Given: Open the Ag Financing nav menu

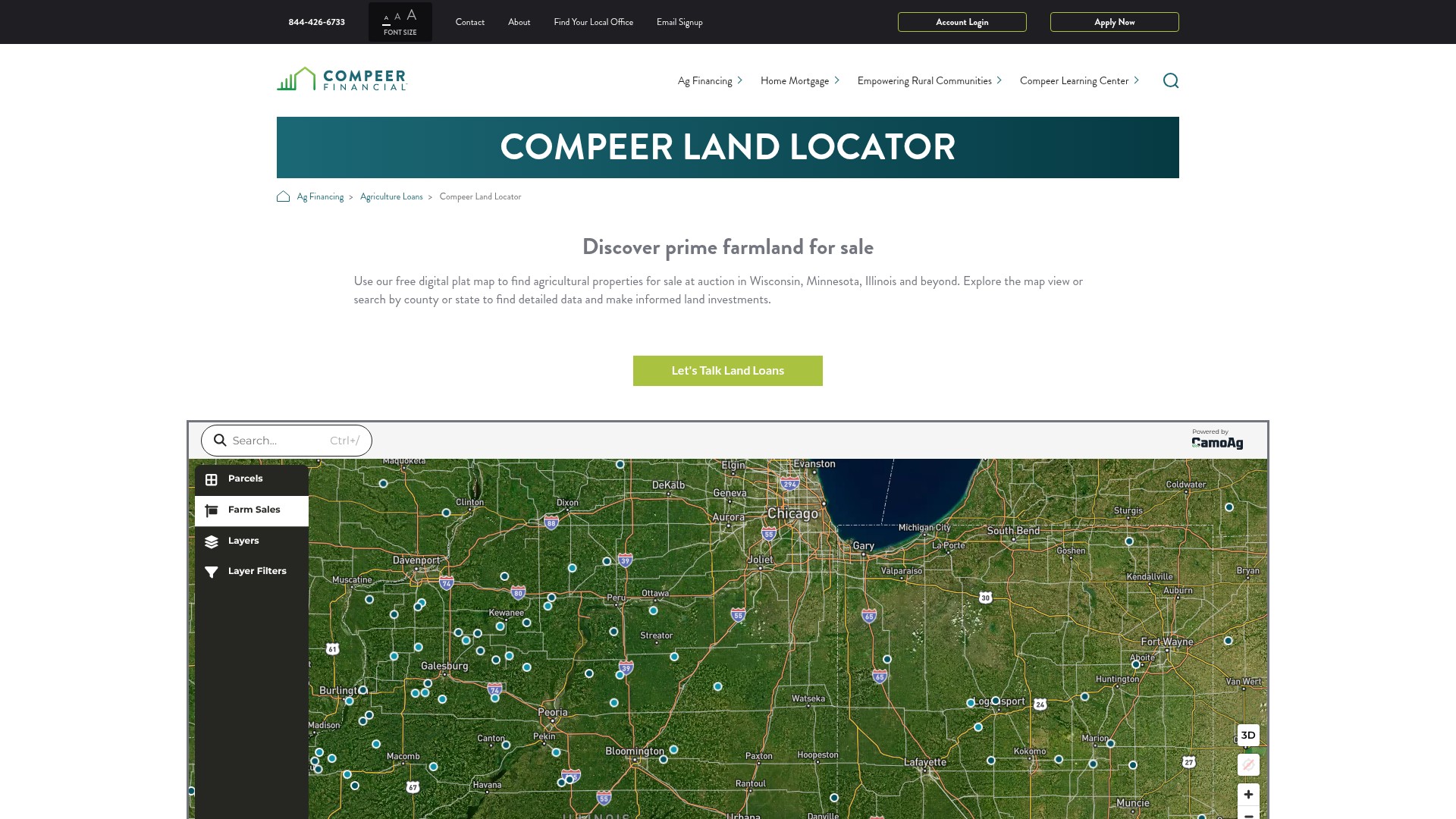Looking at the screenshot, I should [x=704, y=81].
